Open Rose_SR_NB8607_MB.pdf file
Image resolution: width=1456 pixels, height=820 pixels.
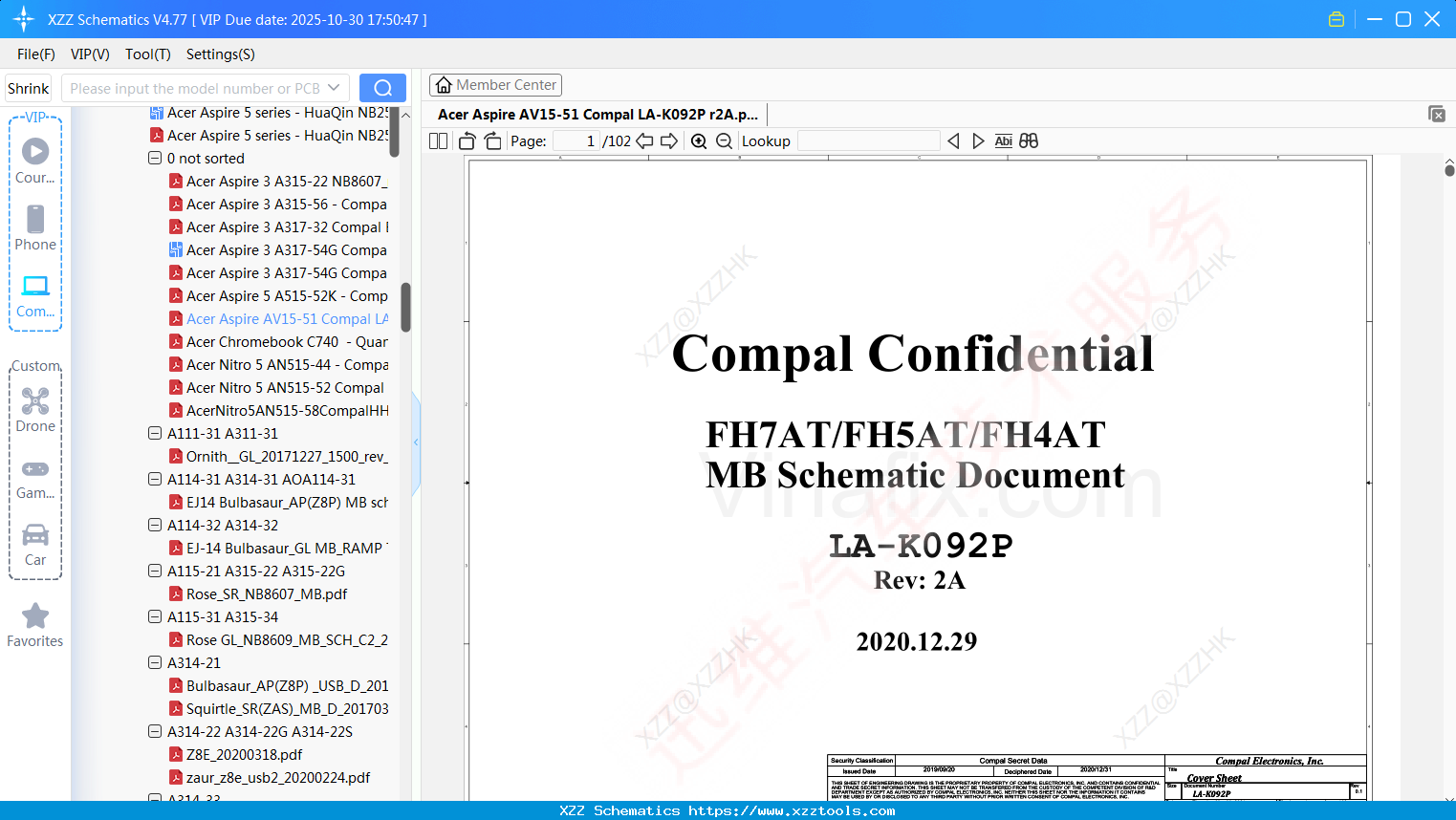point(258,594)
